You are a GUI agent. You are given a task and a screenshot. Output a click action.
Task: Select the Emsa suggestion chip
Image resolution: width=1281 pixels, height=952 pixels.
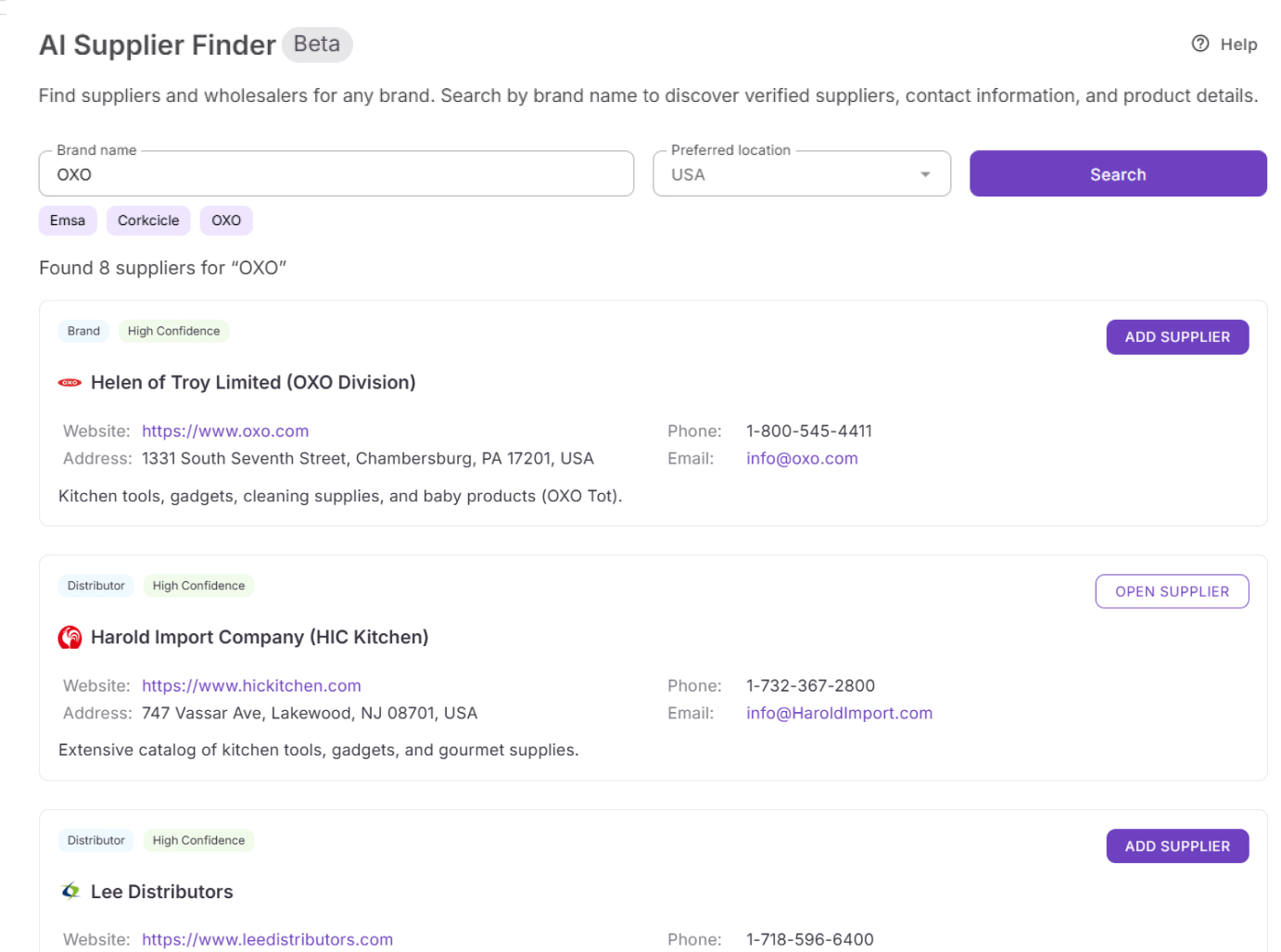67,220
